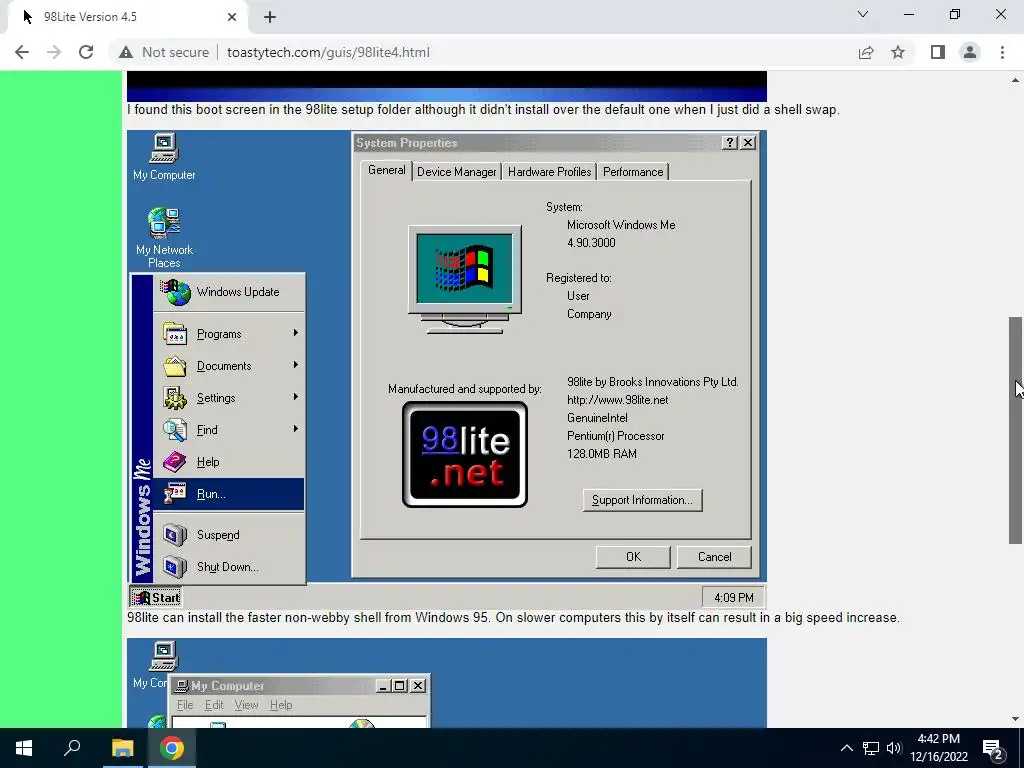Click the Windows Me Start button
The width and height of the screenshot is (1024, 768).
point(156,598)
